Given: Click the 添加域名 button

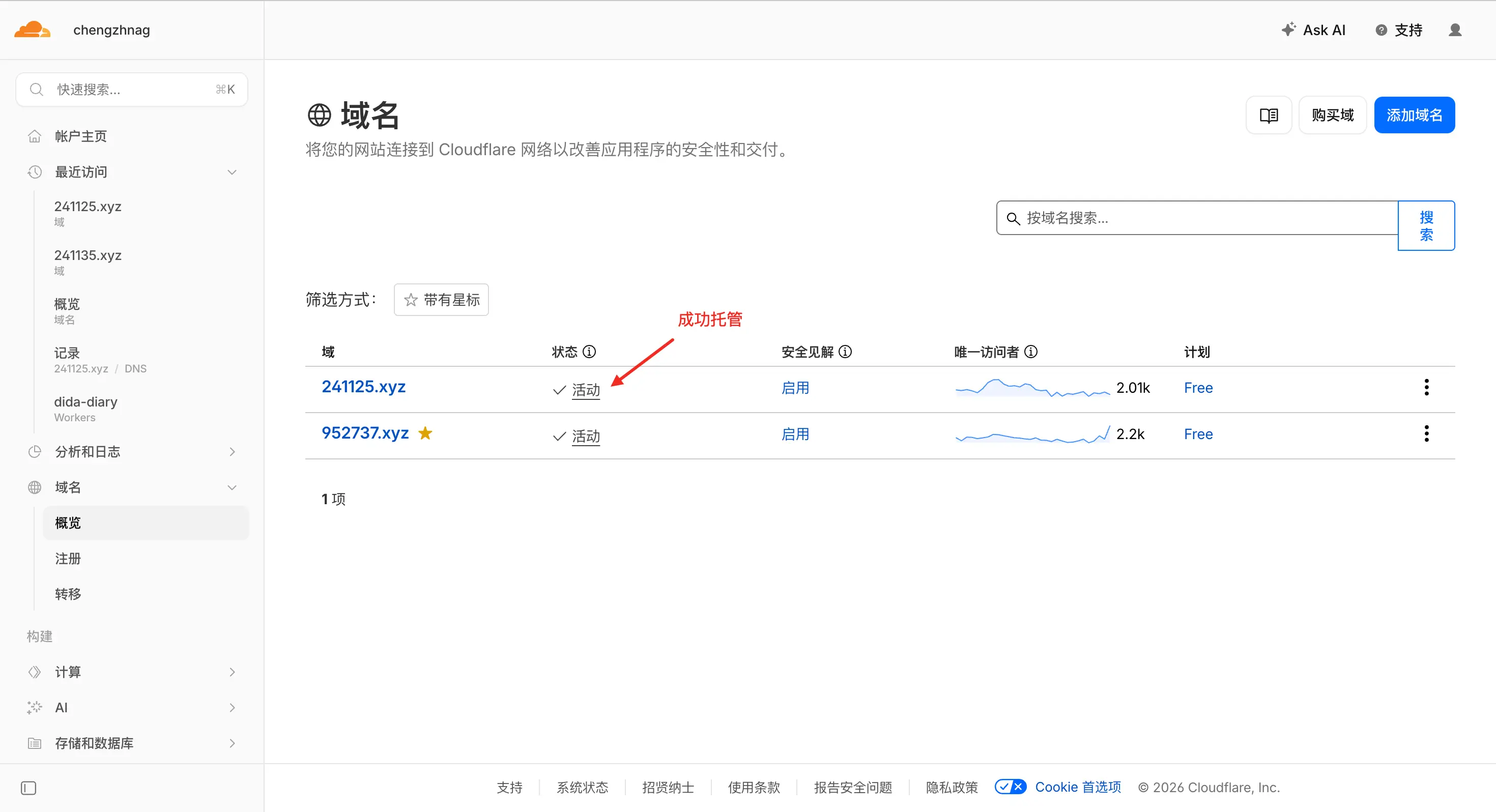Looking at the screenshot, I should (x=1414, y=115).
